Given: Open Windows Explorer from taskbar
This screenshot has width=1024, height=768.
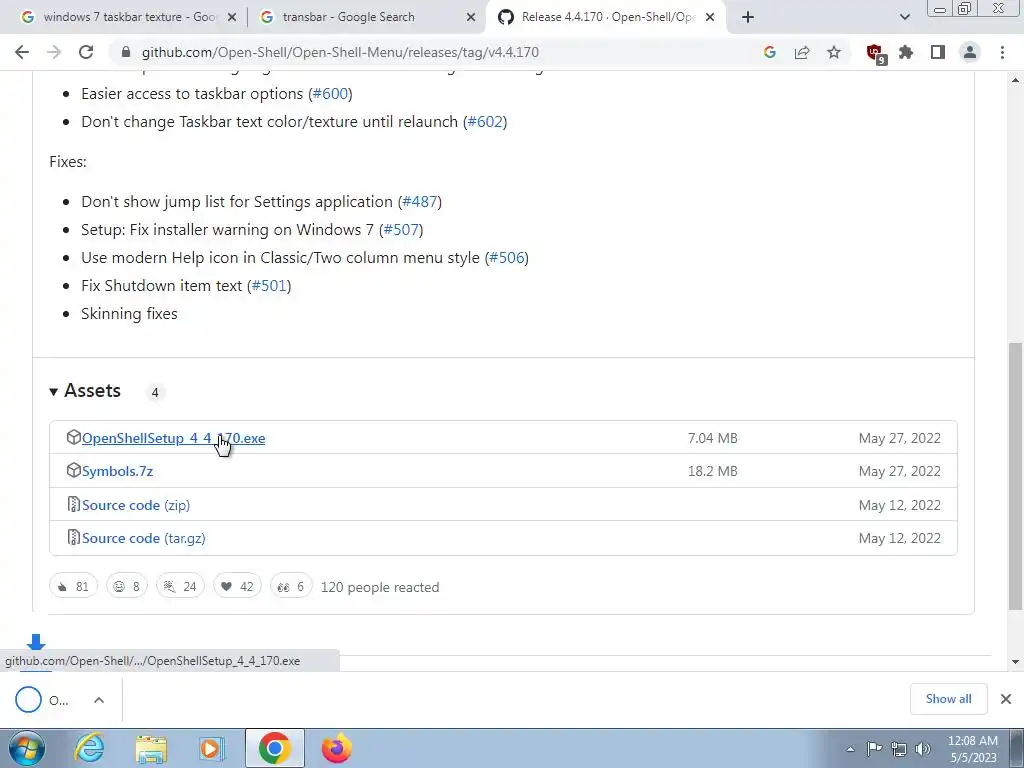Looking at the screenshot, I should pyautogui.click(x=151, y=749).
